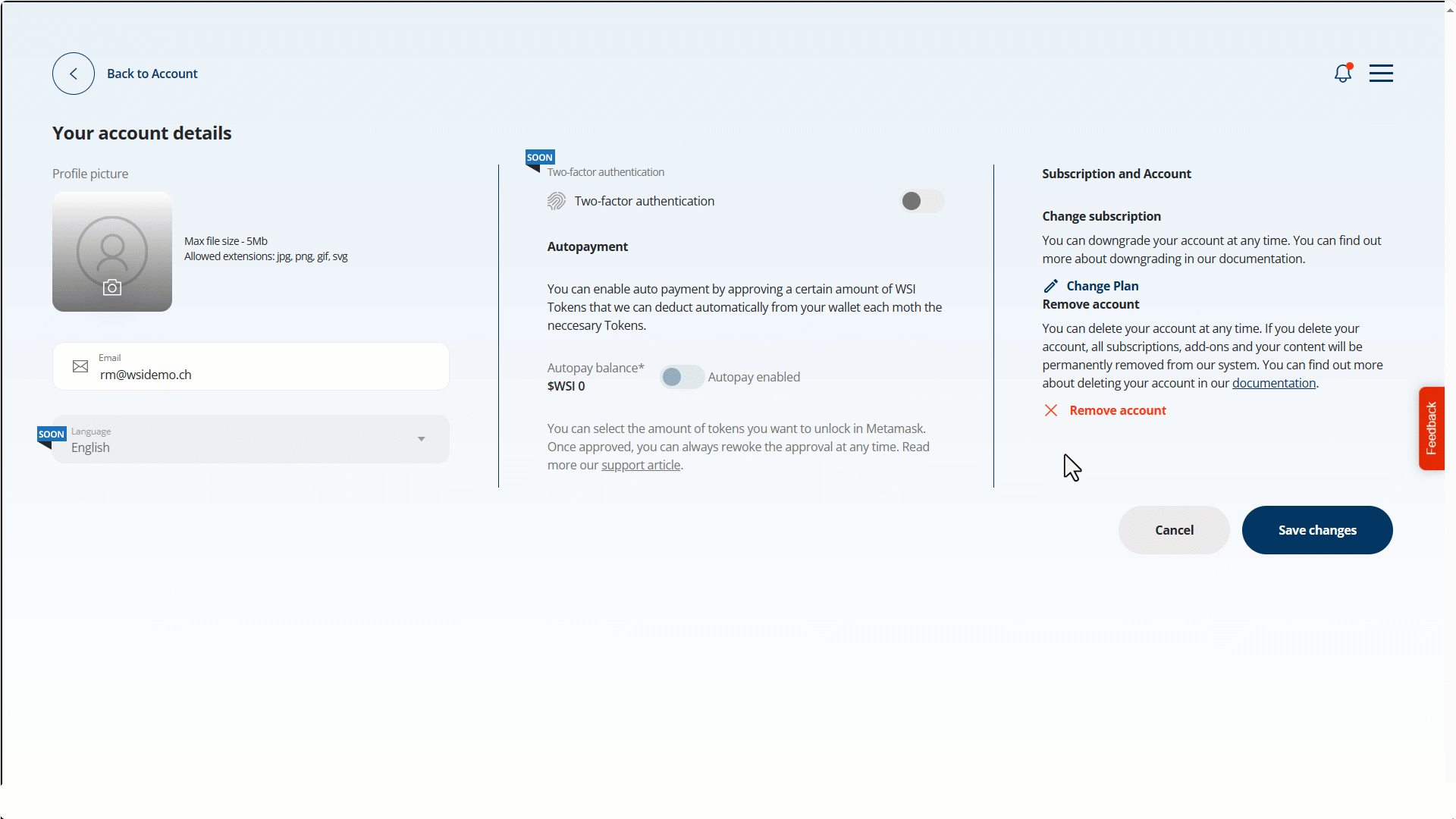Open the hamburger menu
This screenshot has height=819, width=1456.
coord(1381,73)
